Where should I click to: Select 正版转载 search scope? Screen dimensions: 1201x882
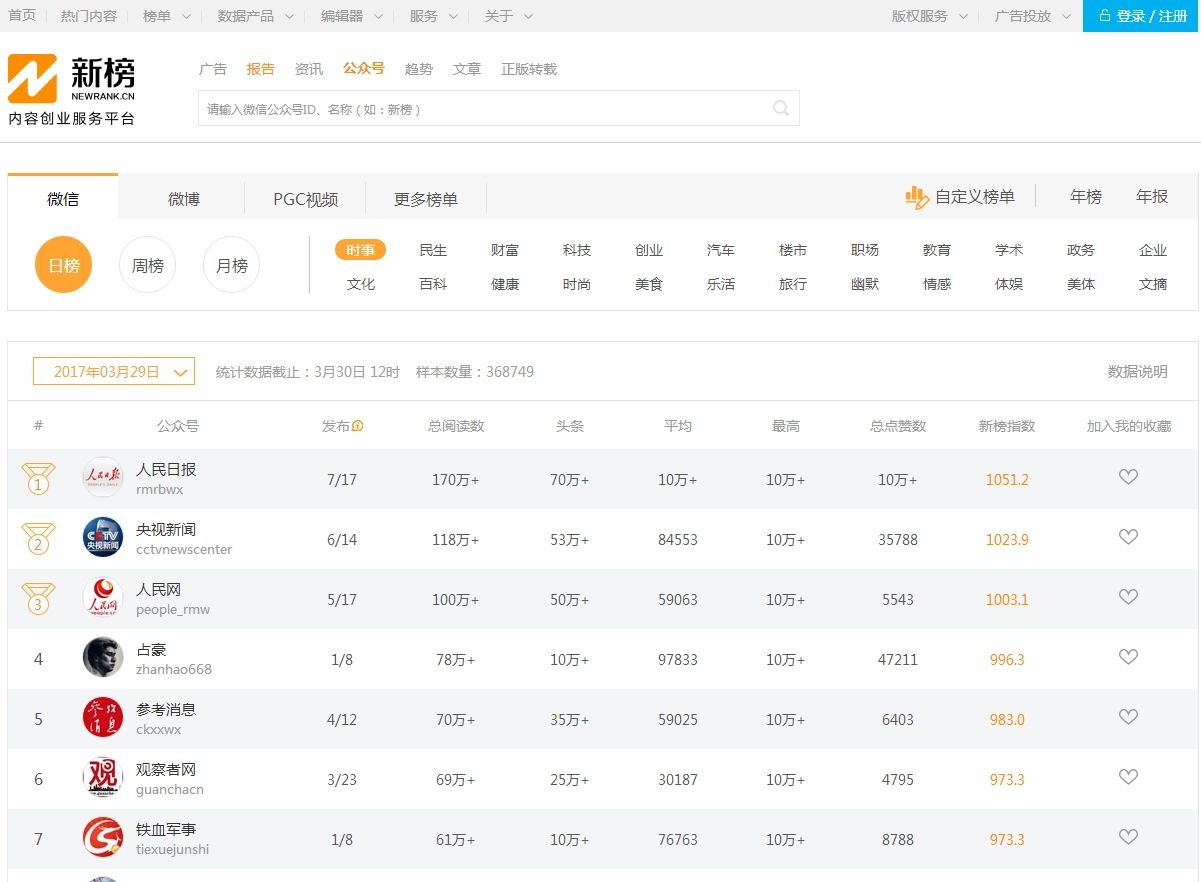point(529,69)
